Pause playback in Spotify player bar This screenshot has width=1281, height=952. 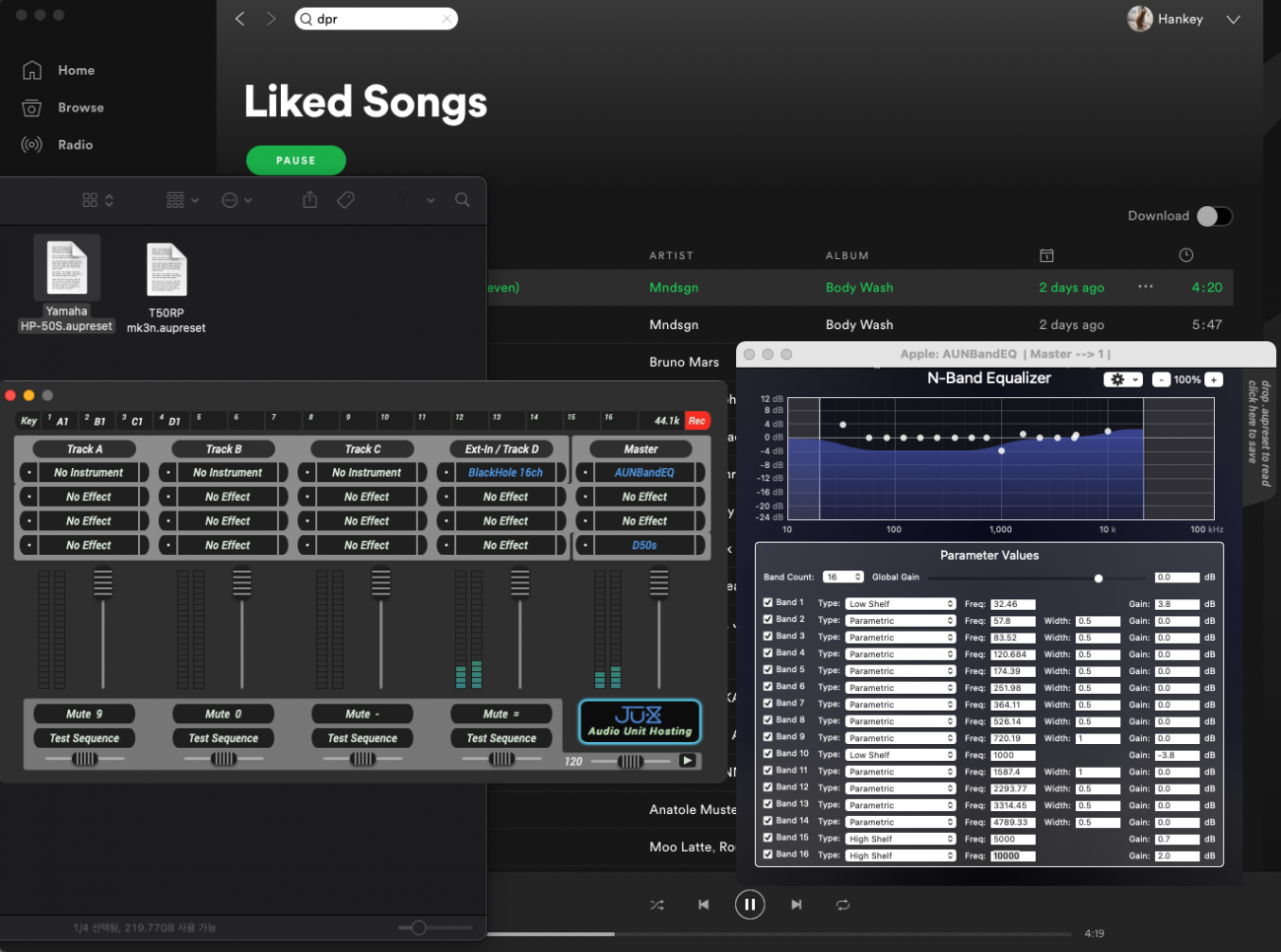pos(750,904)
